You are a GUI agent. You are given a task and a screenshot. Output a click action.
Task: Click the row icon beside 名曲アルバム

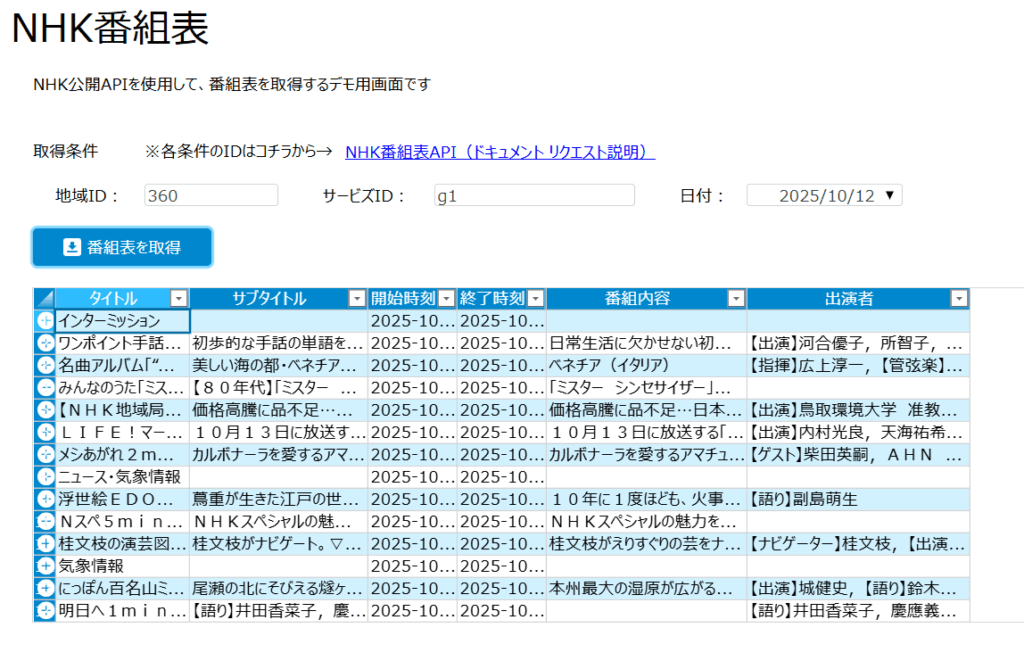pyautogui.click(x=45, y=365)
